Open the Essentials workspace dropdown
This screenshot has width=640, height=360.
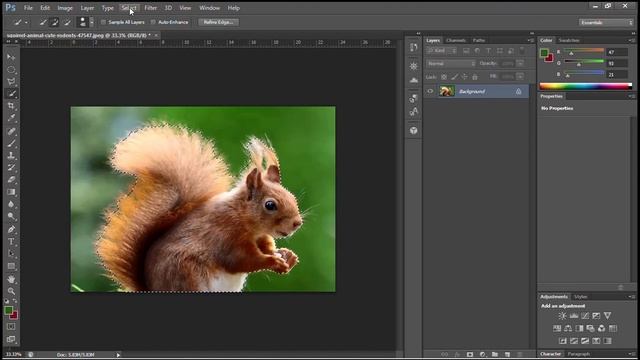pos(606,22)
